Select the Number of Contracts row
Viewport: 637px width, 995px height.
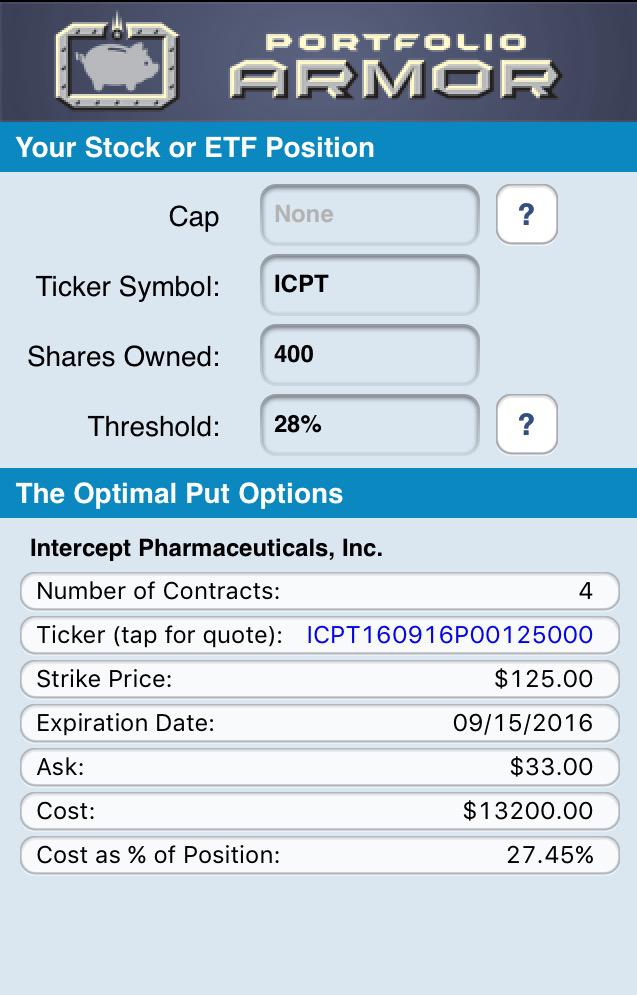click(320, 591)
